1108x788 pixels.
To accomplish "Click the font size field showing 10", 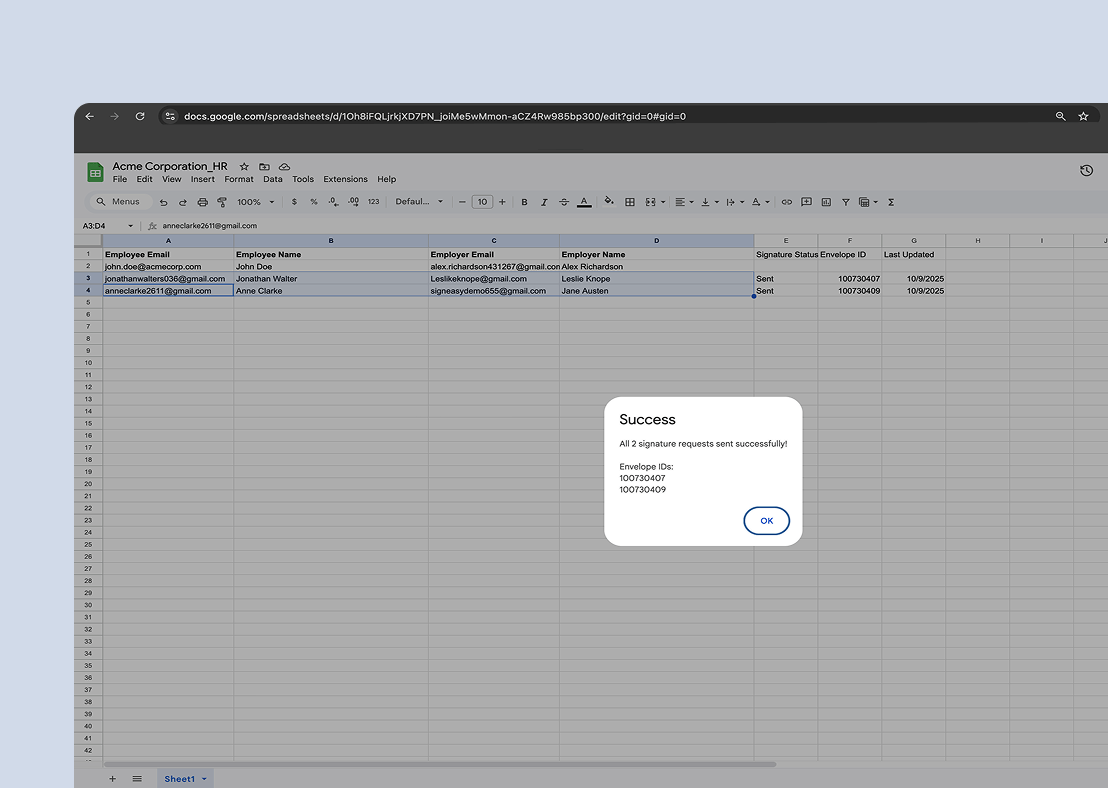I will [x=482, y=202].
